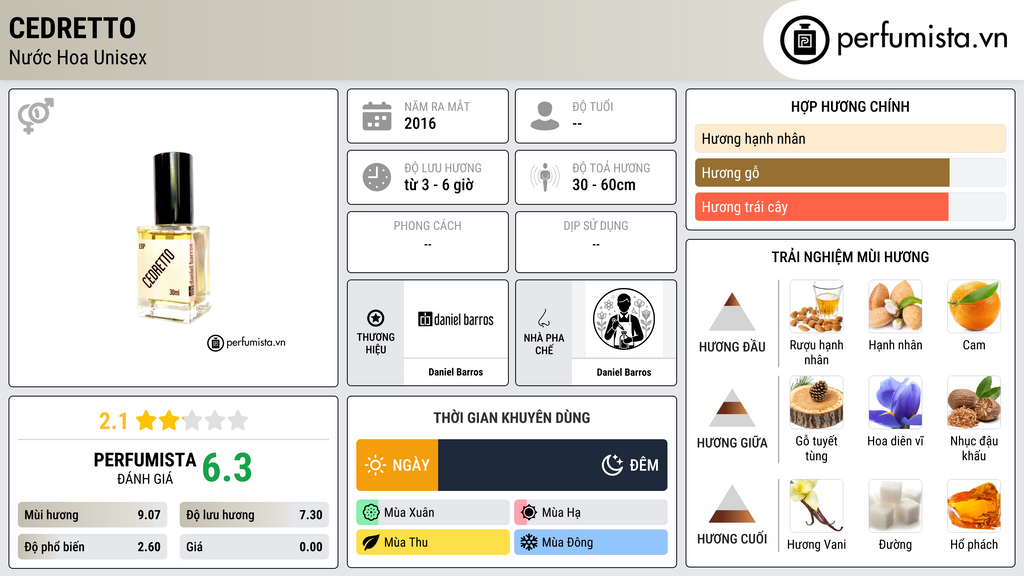This screenshot has height=576, width=1024.
Task: Click the sun icon next to Ngày
Action: [x=376, y=465]
